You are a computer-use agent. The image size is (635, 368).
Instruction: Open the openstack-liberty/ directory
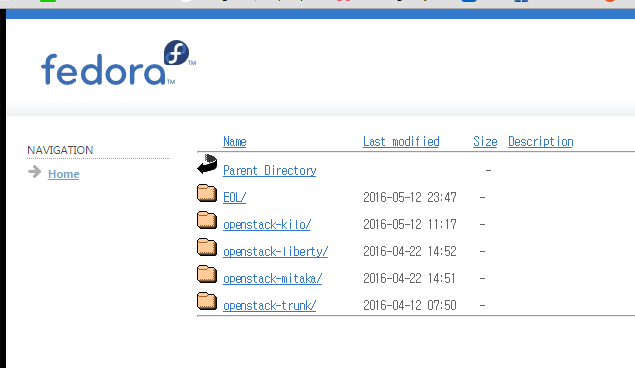pos(275,252)
